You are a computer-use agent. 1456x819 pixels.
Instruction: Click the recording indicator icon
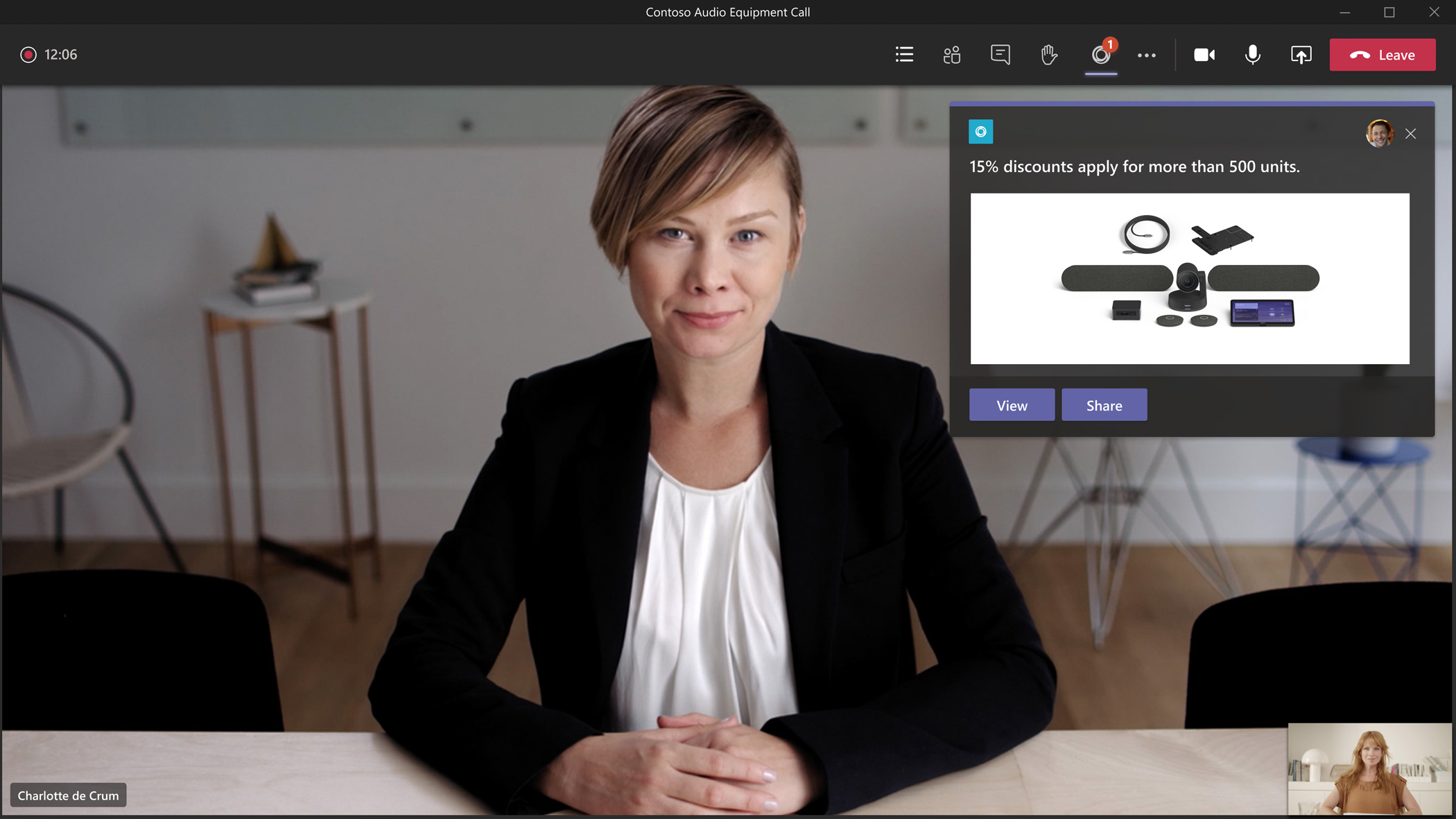pos(28,55)
